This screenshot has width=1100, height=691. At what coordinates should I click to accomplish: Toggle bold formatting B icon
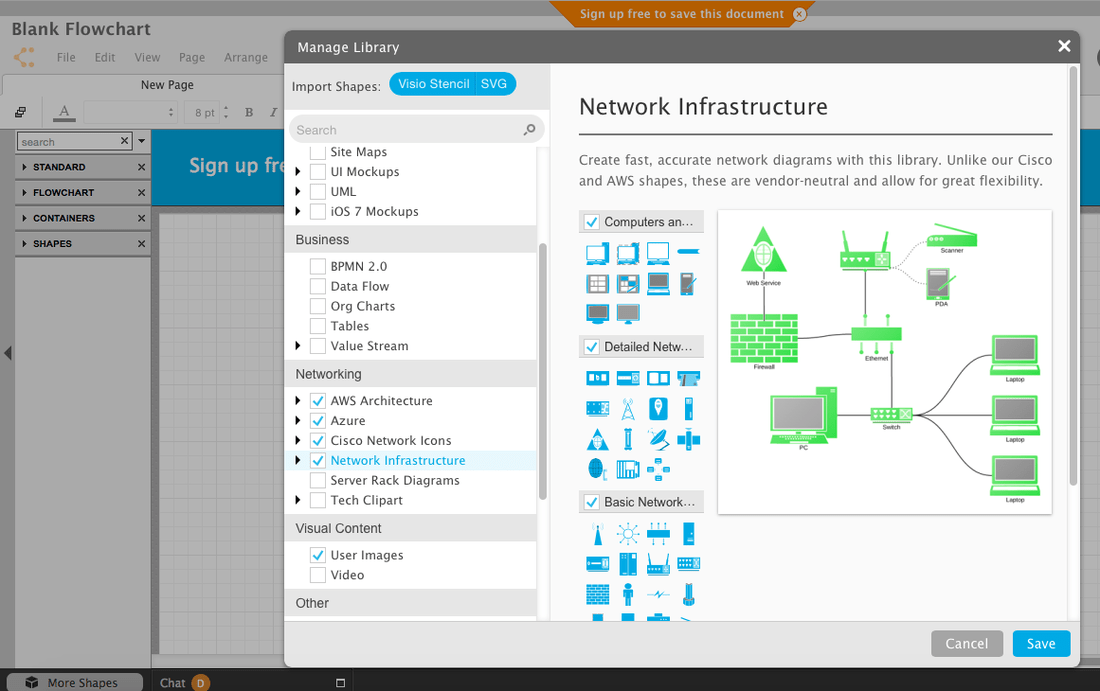pos(249,112)
